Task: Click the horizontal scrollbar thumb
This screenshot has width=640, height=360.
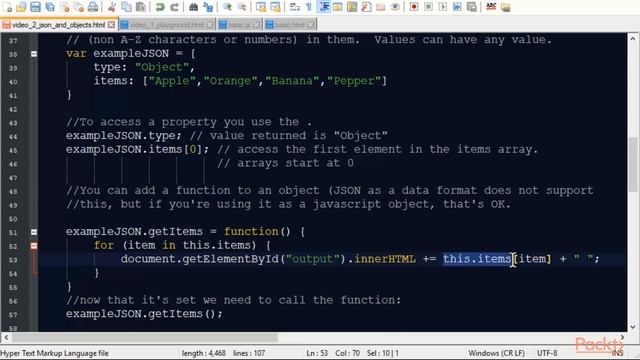Action: [x=145, y=338]
